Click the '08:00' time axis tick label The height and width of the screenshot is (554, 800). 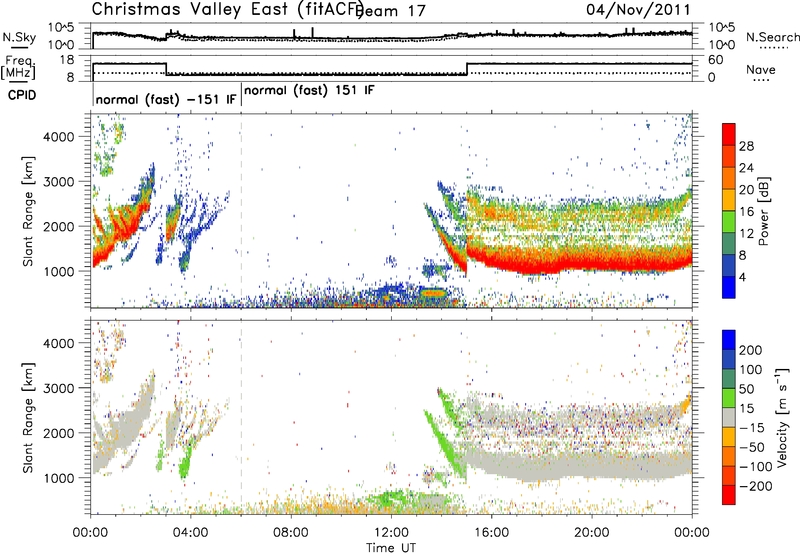tap(291, 533)
